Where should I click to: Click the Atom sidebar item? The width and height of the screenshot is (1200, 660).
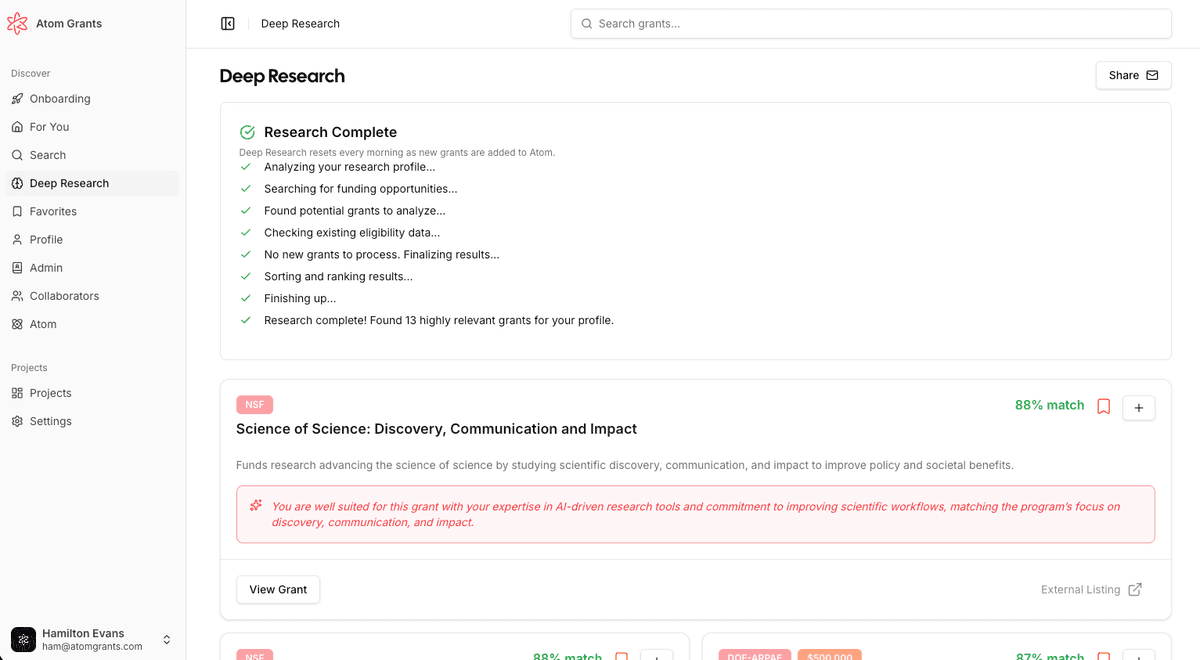point(43,324)
